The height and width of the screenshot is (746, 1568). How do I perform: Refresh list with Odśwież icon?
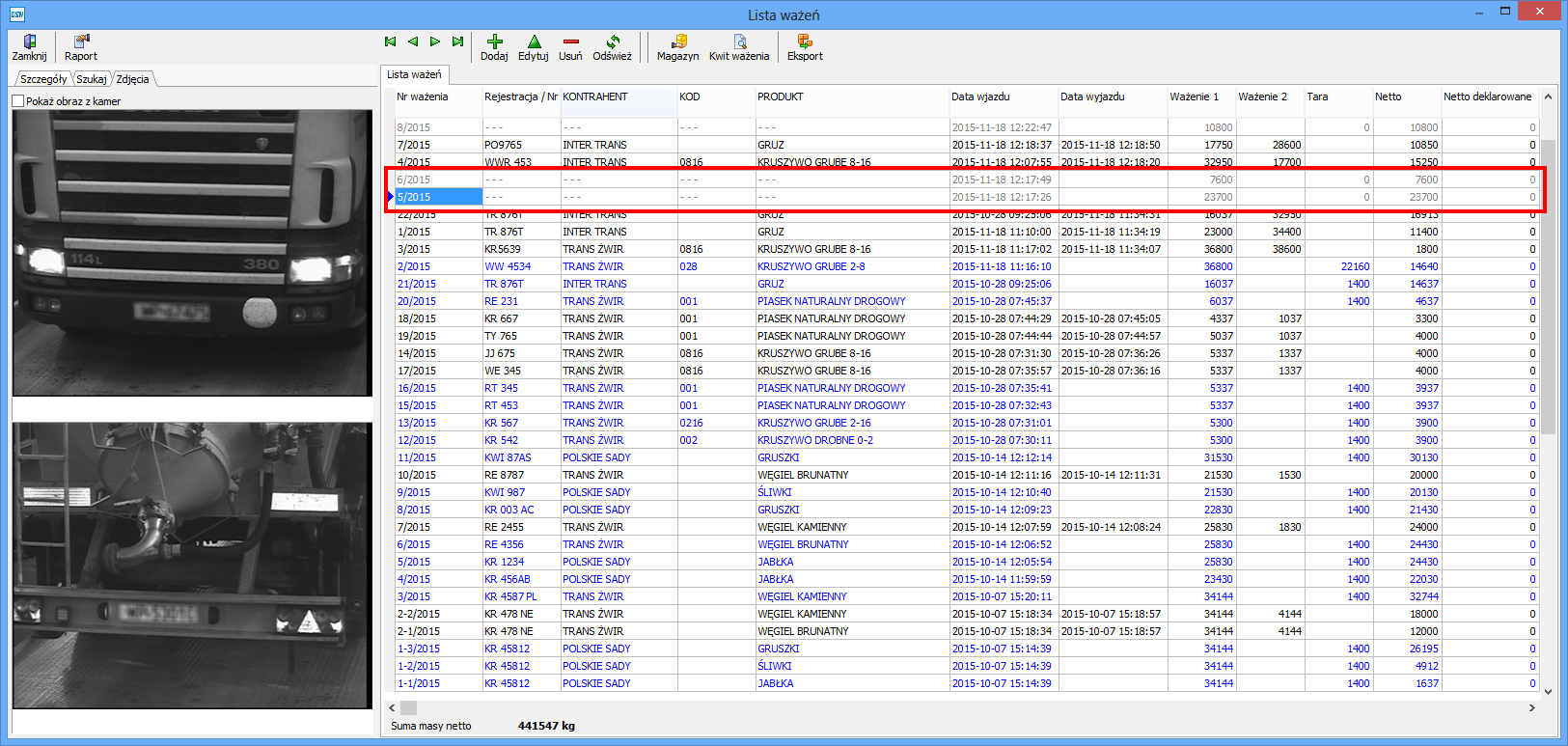[612, 46]
